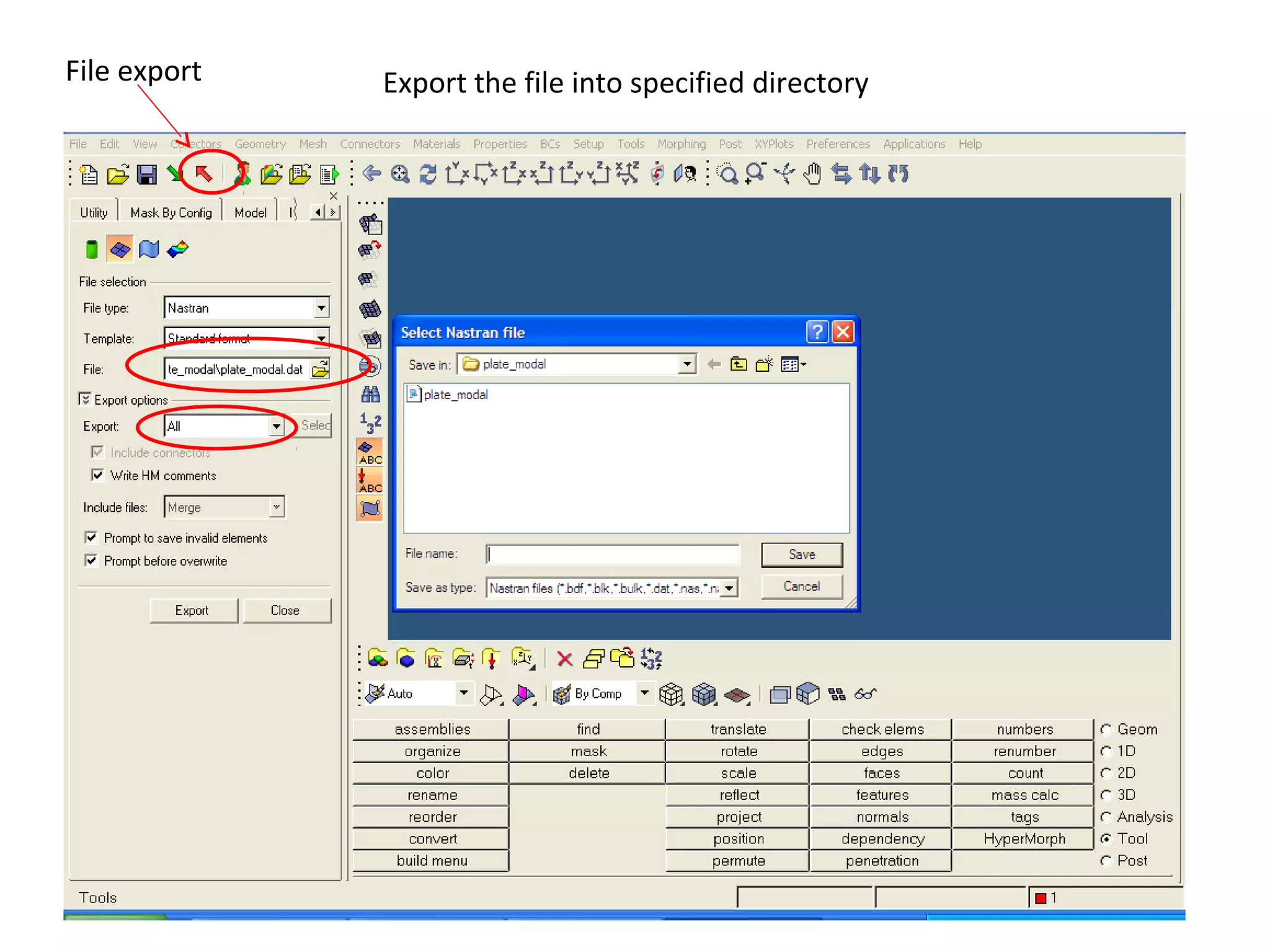Screen dimensions: 1270x952
Task: Expand the Export All dropdown
Action: coord(277,426)
